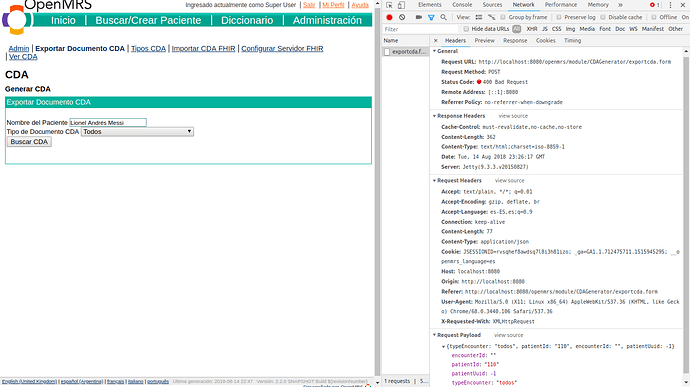
Task: Open the Elements tab
Action: pyautogui.click(x=429, y=5)
